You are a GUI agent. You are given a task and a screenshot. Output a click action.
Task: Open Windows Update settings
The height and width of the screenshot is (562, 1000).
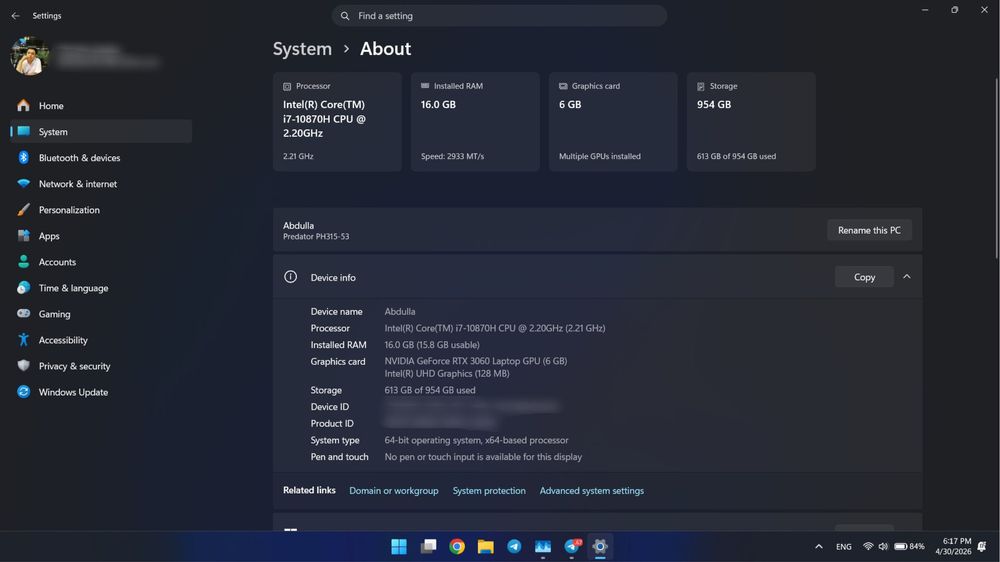101,392
